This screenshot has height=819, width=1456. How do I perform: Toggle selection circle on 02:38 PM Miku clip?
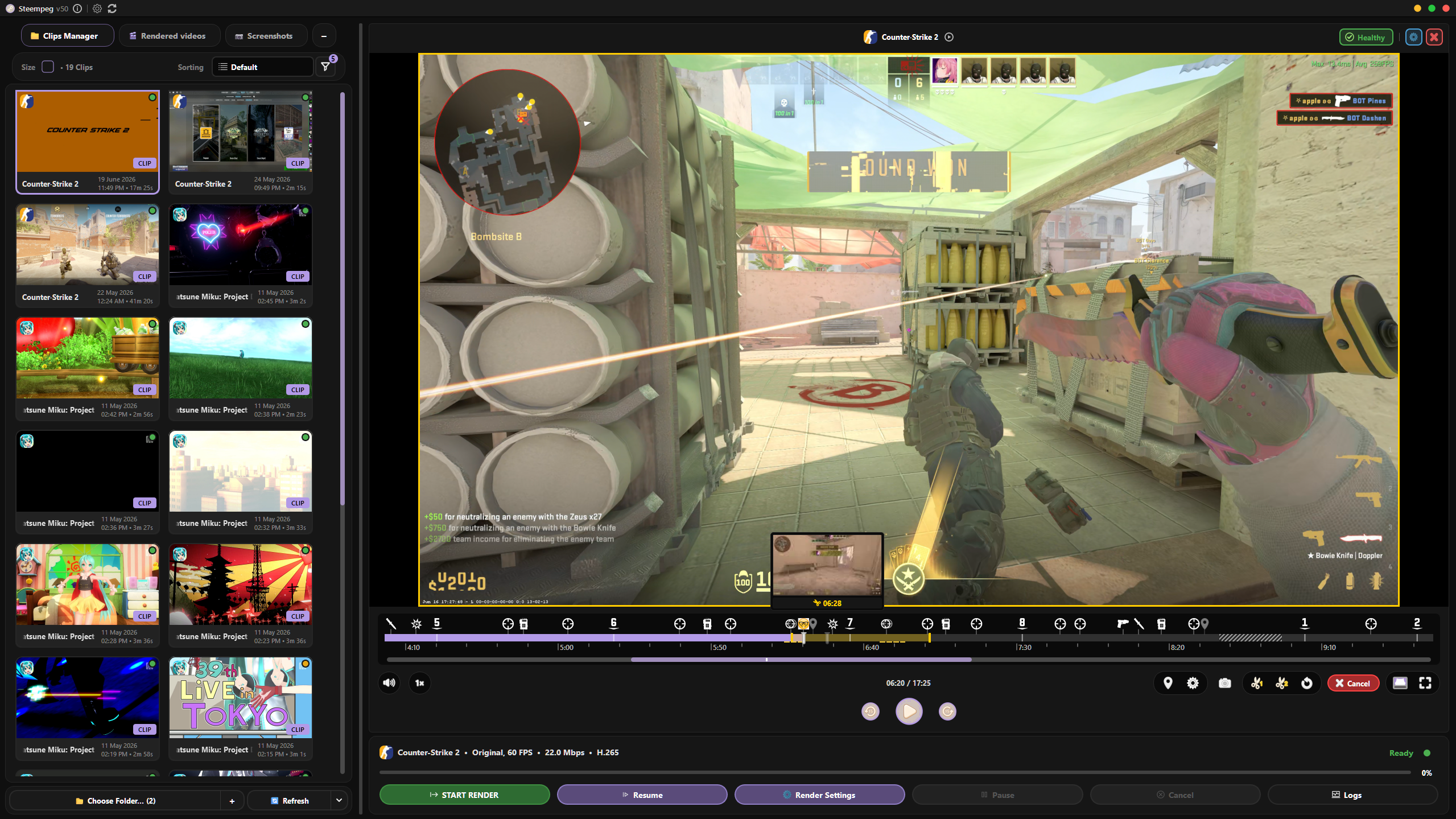306,324
